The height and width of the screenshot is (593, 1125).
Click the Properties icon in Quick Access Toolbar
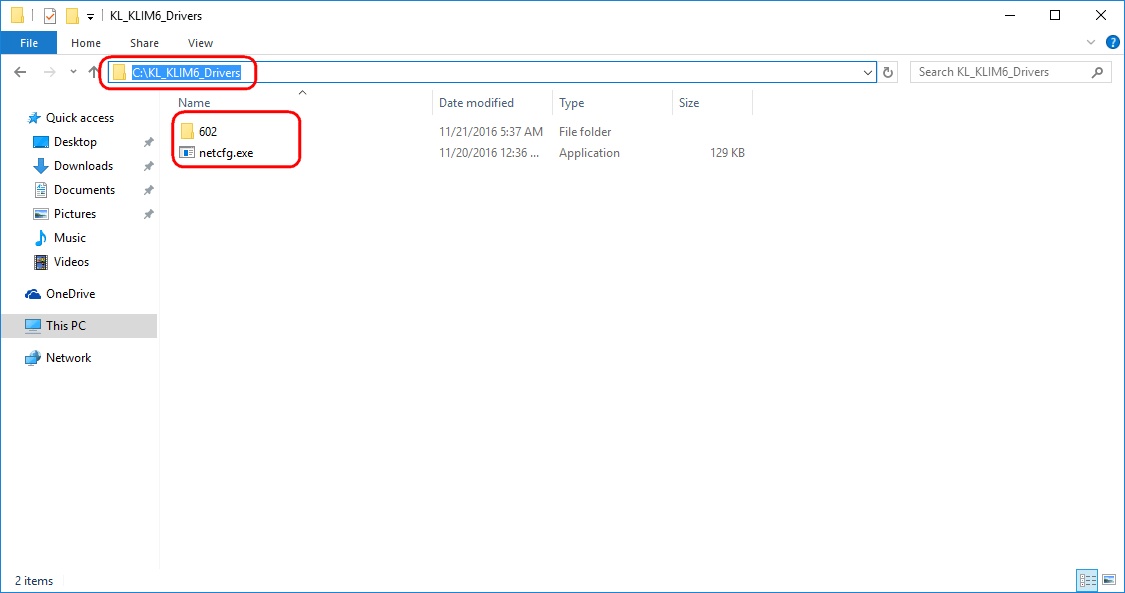coord(50,16)
